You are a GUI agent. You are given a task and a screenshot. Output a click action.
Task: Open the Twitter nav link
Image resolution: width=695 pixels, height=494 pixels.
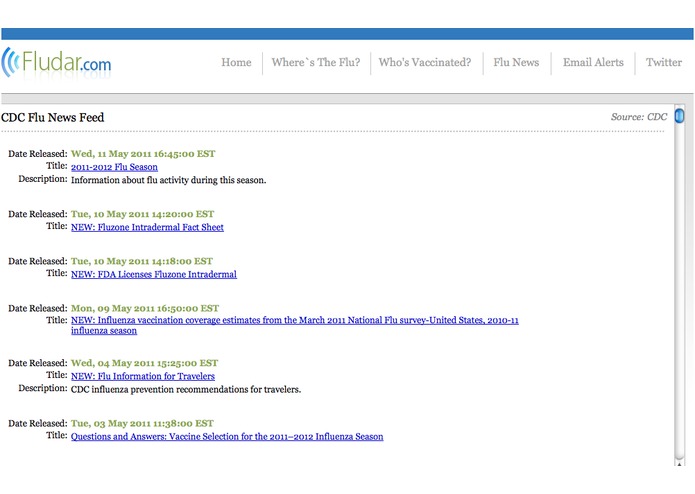[664, 62]
